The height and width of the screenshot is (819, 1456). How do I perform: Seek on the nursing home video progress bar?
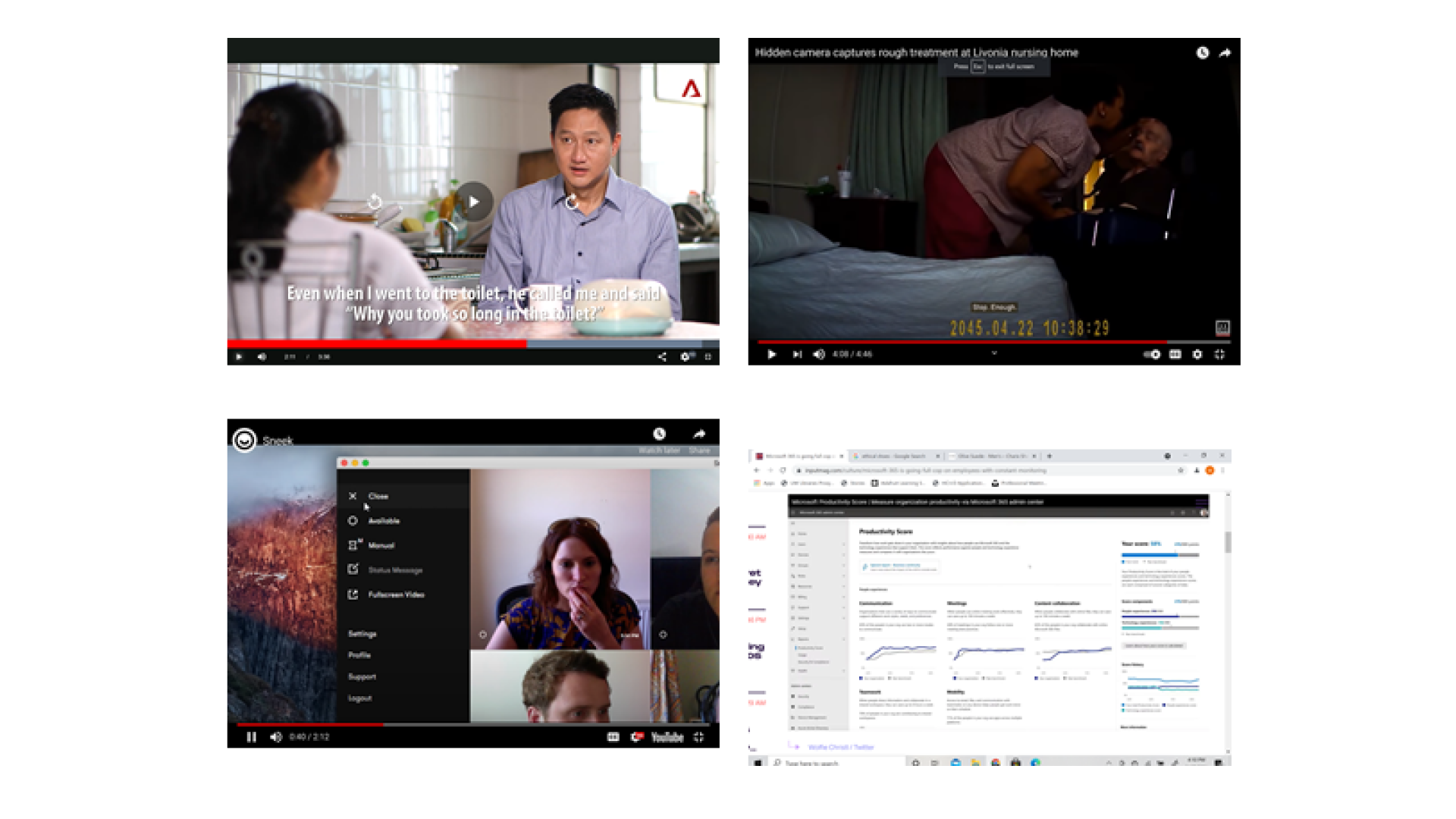tap(993, 342)
